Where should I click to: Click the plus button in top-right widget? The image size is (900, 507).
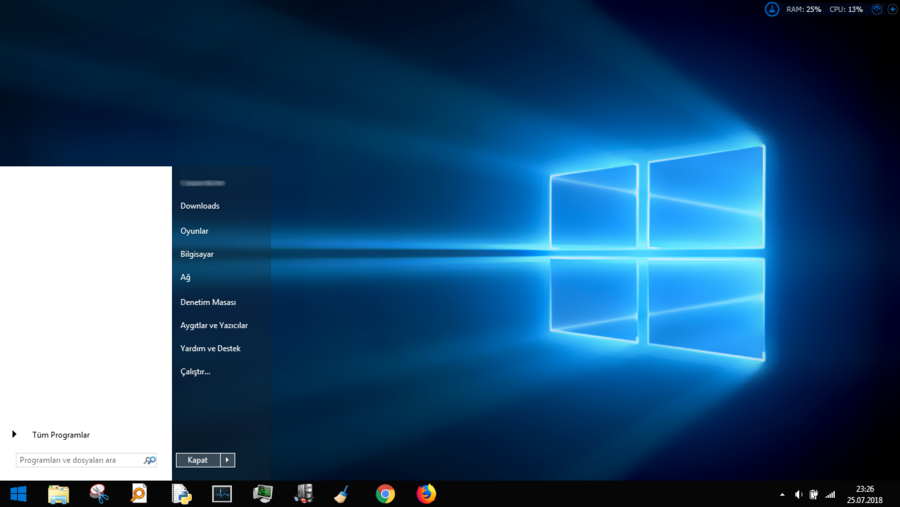point(891,9)
